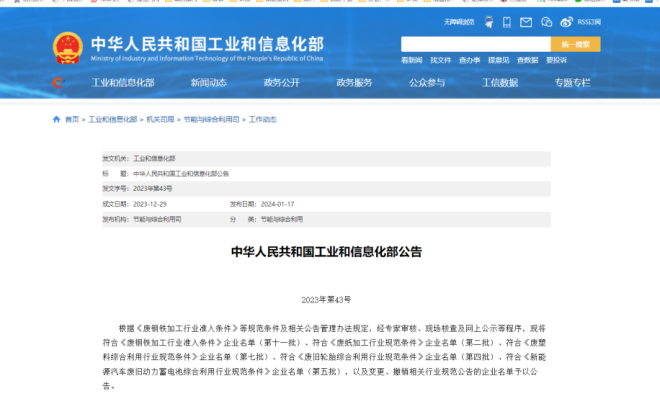Click 无障碍浏览 accessibility link
This screenshot has height=404, width=660.
(x=457, y=21)
